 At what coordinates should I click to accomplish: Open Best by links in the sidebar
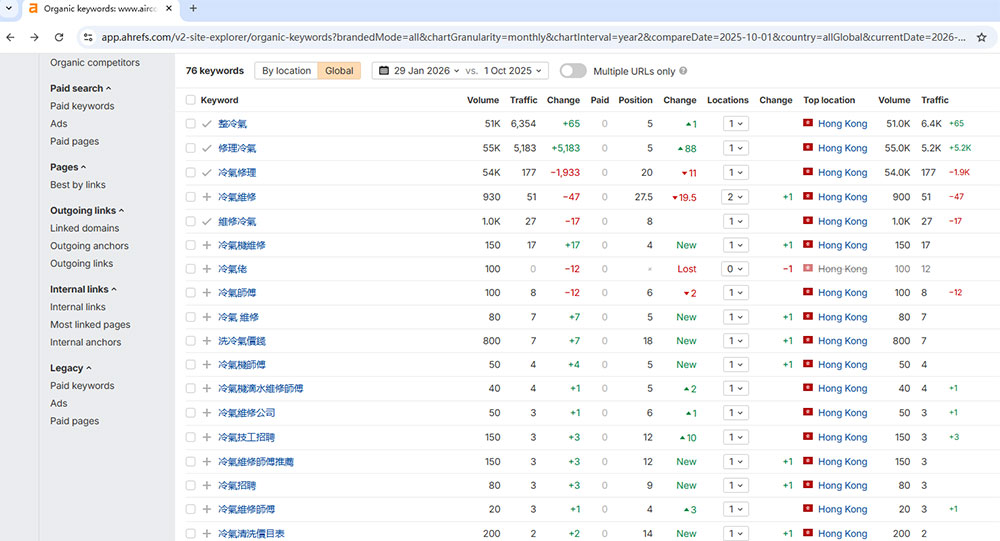[x=78, y=185]
